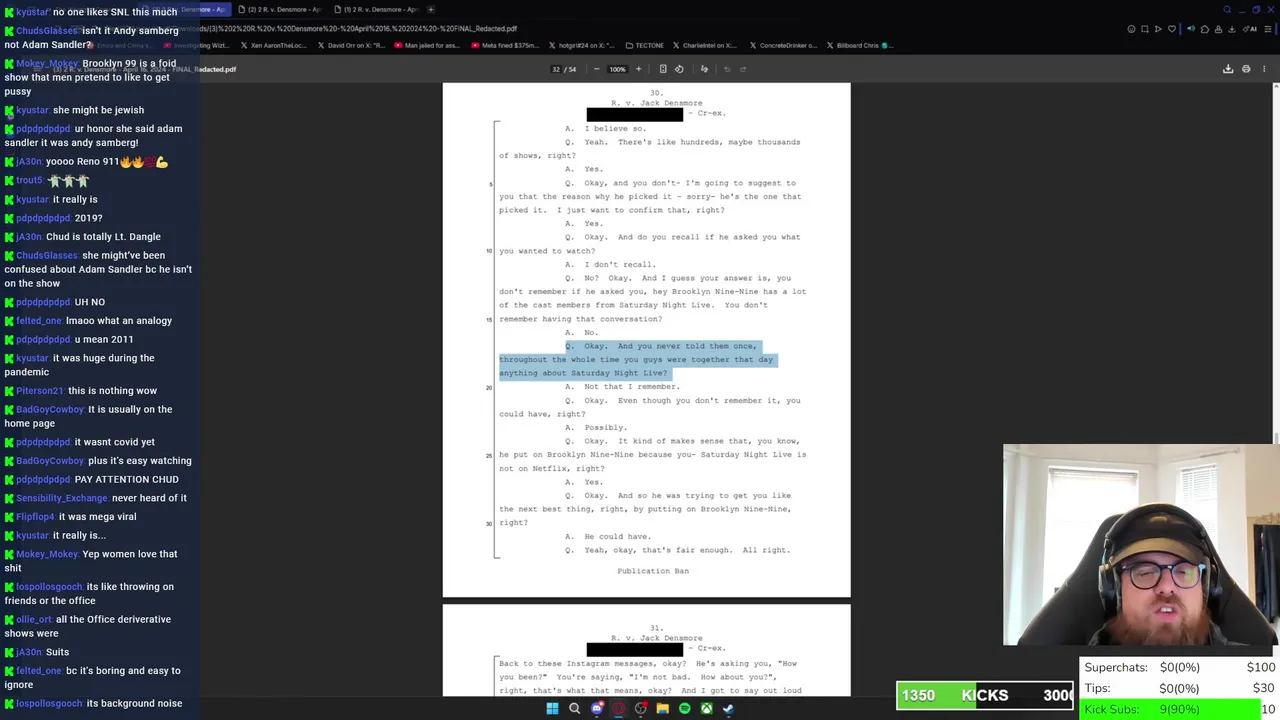The height and width of the screenshot is (720, 1280).
Task: Open 'CharlieIntel on X' bookmark
Action: coord(705,45)
